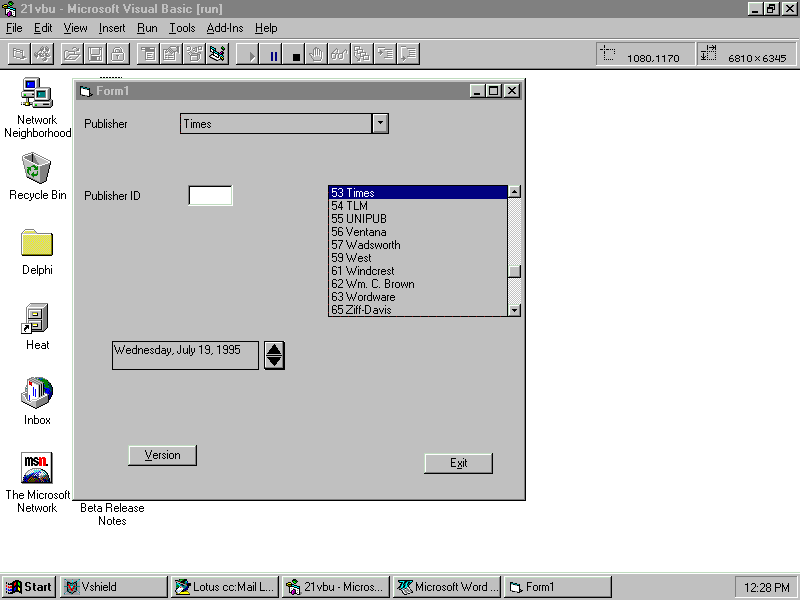The image size is (800, 600).
Task: Open Instant Watch via the eyeglasses icon
Action: [x=340, y=54]
